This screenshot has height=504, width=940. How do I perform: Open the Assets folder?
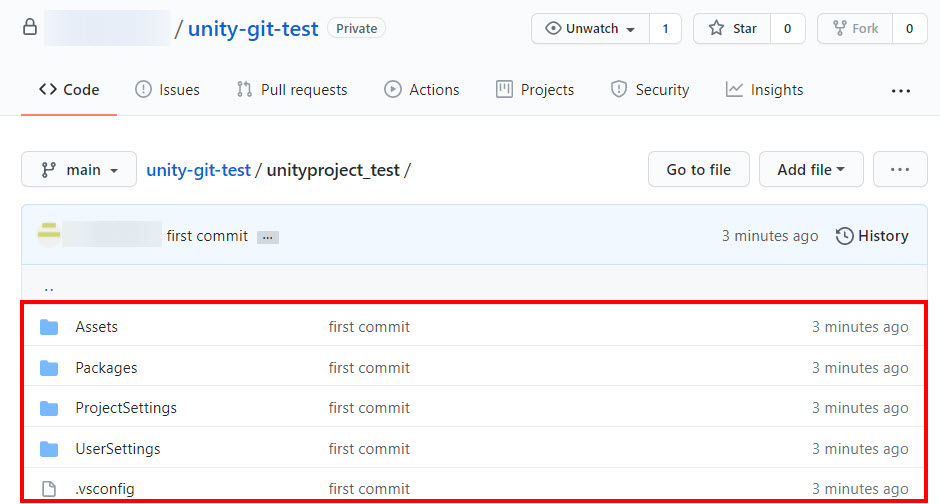pyautogui.click(x=97, y=327)
